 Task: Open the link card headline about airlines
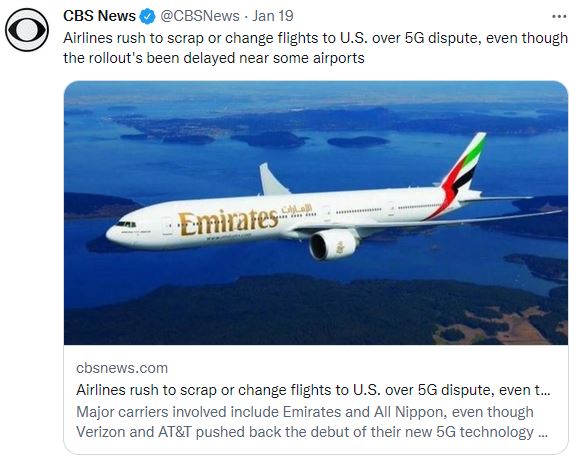314,390
